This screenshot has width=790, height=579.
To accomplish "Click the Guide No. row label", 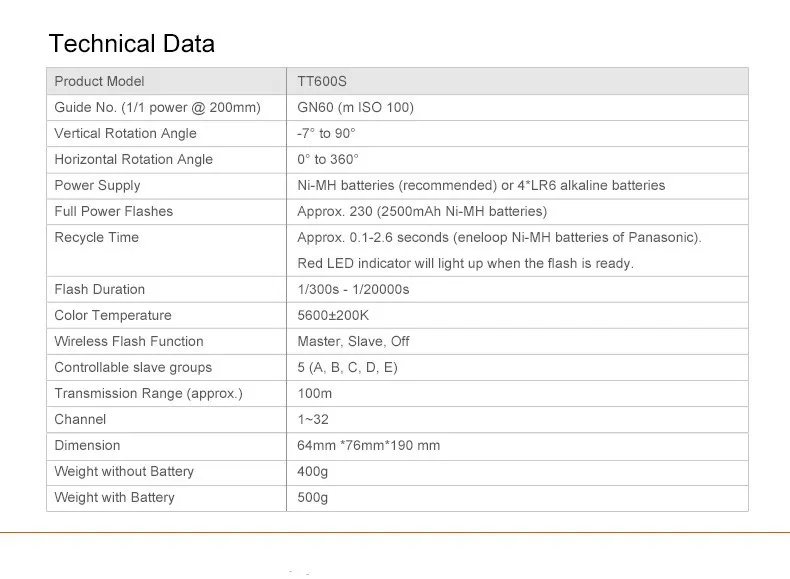I will point(157,107).
